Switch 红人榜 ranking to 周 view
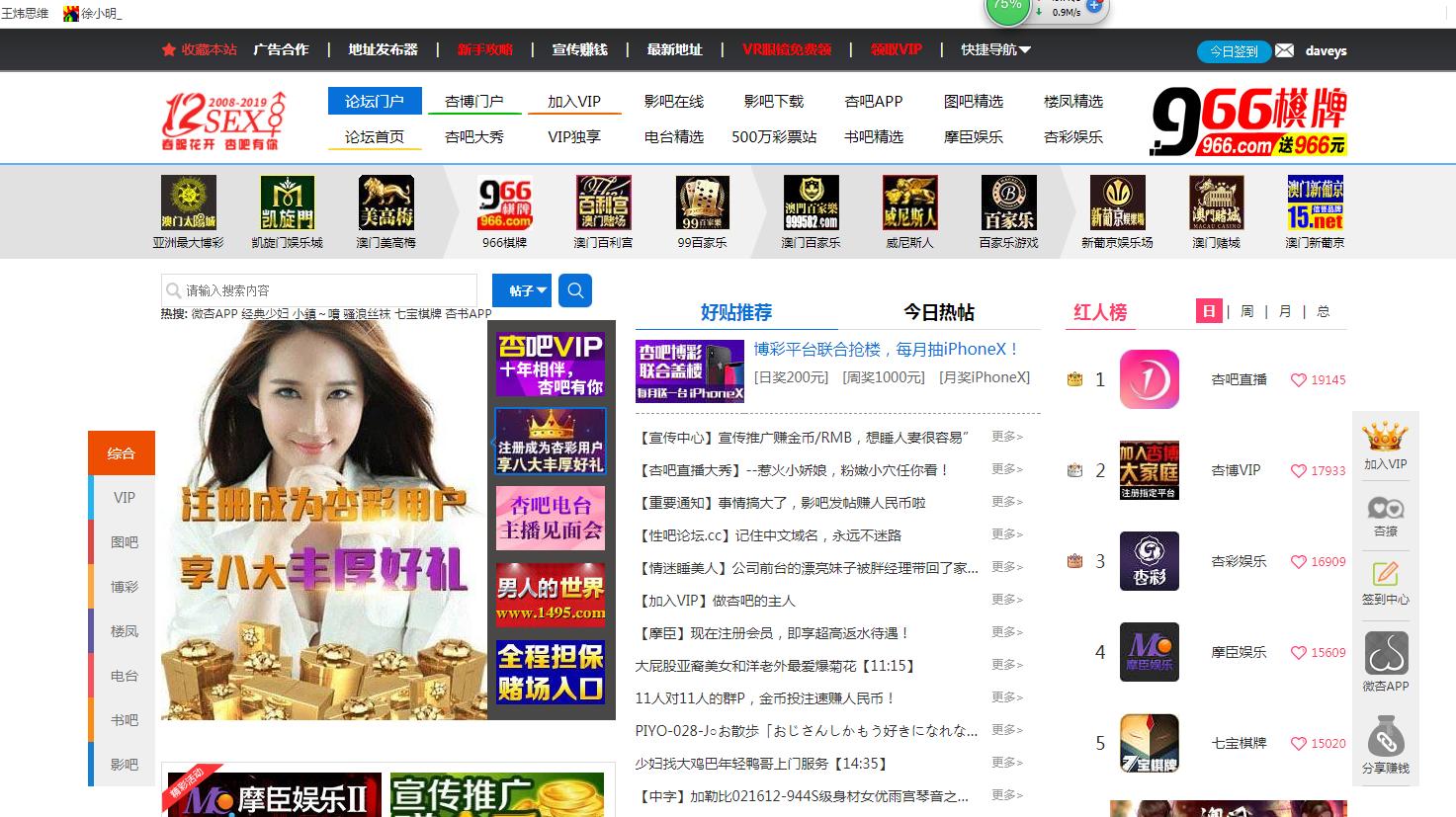The image size is (1456, 817). click(x=1246, y=310)
